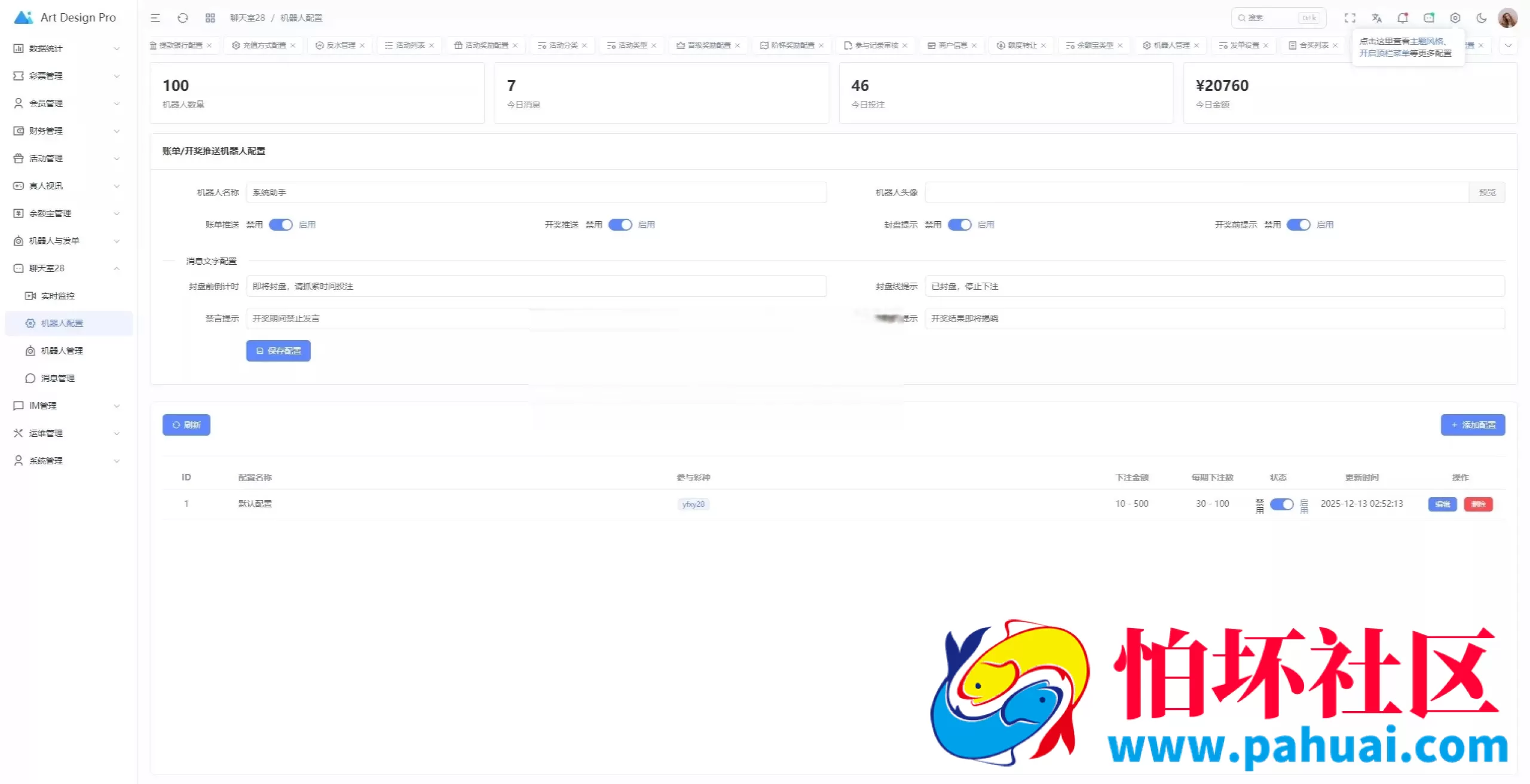Expand the 会员管理 menu
1530x784 pixels.
69,103
